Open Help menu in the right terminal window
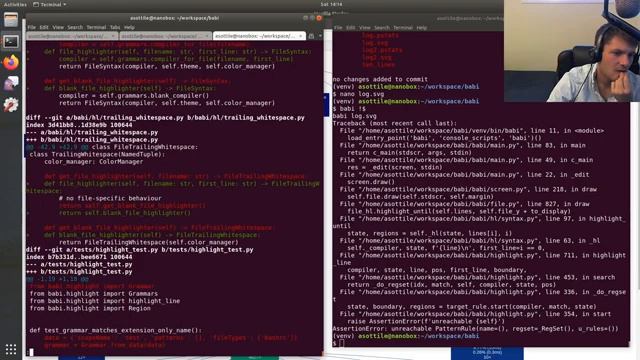The width and height of the screenshot is (640, 360). 421,28
